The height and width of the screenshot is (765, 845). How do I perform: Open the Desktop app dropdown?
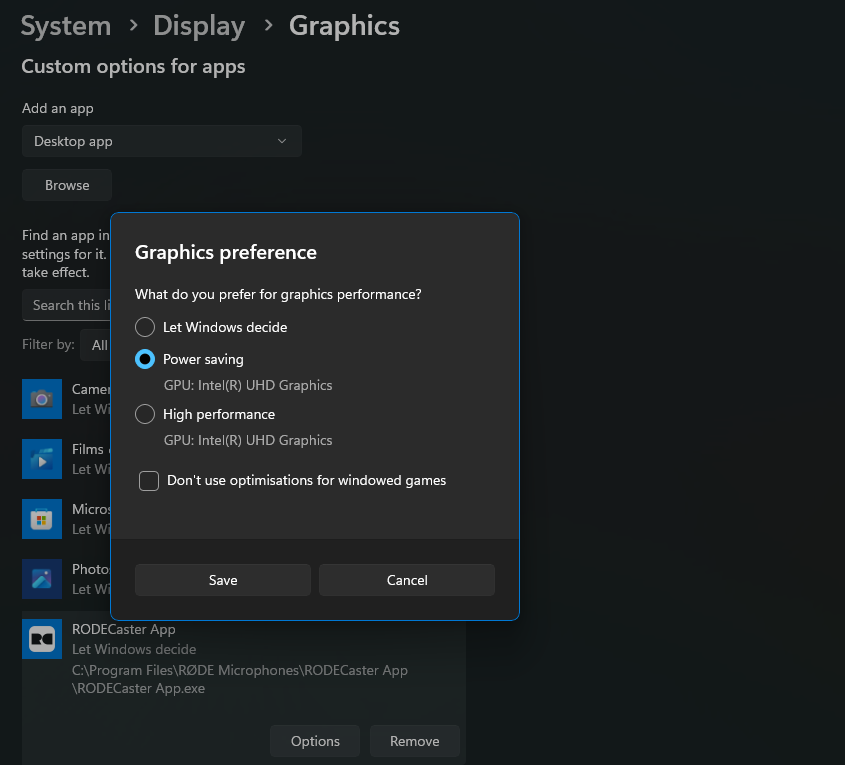161,141
